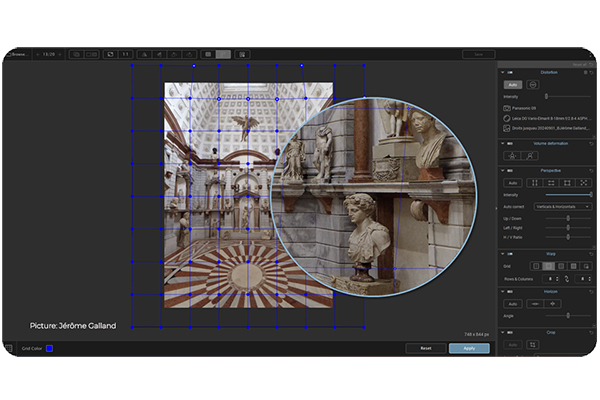Show grid overlay toolbar icon

tap(208, 54)
